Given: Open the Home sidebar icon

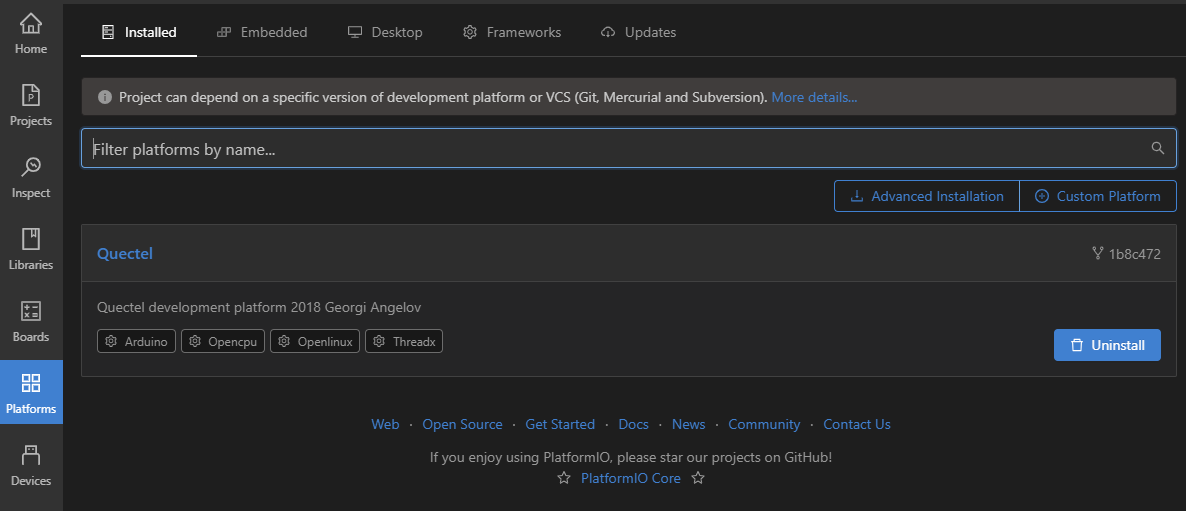Looking at the screenshot, I should click(31, 33).
